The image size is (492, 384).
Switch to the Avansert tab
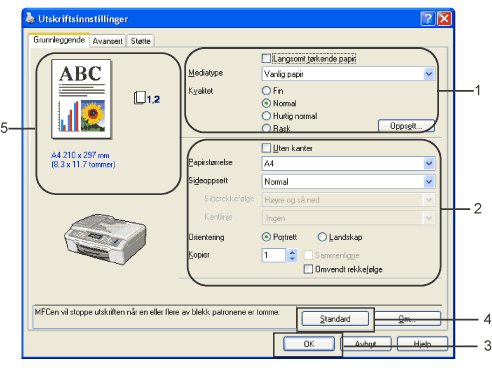pyautogui.click(x=107, y=41)
